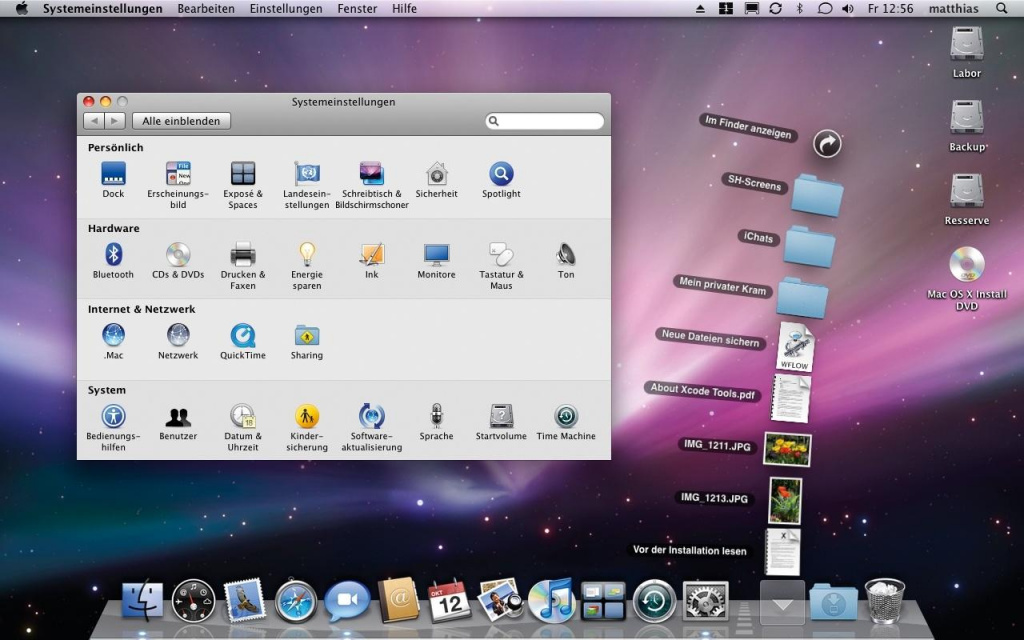Open the Apple menu

point(21,9)
